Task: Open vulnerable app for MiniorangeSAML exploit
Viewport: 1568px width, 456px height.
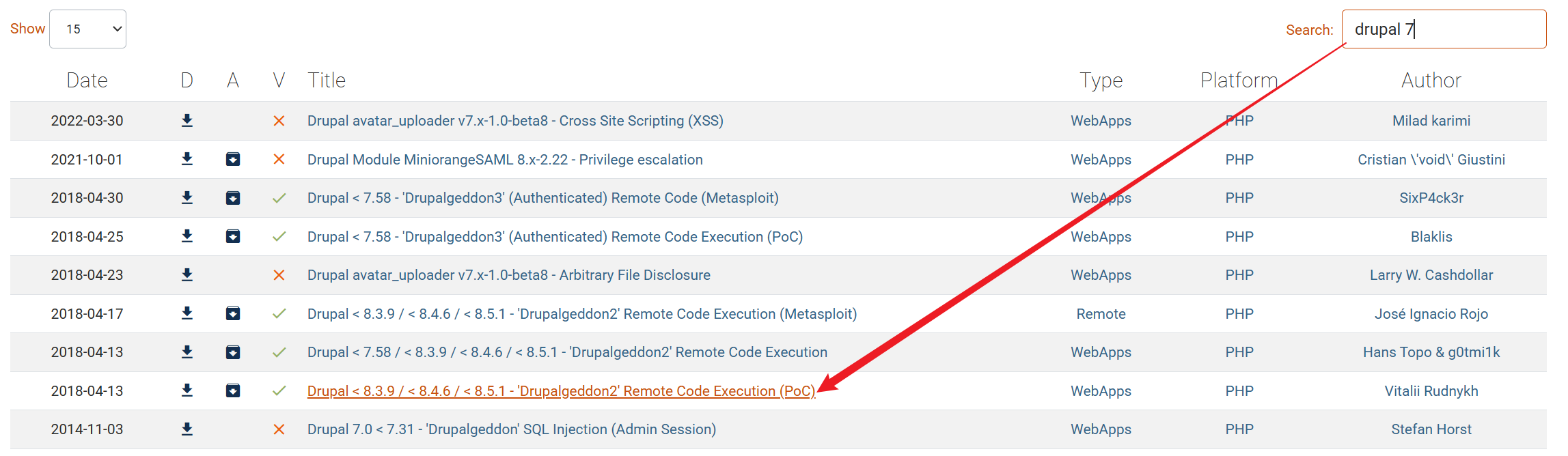Action: pyautogui.click(x=233, y=159)
